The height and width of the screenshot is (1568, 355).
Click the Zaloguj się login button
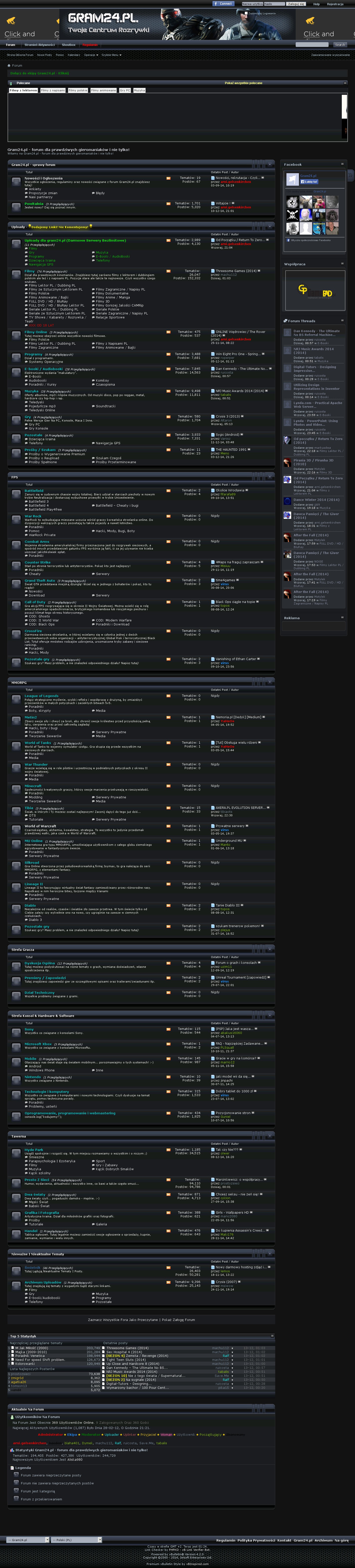coord(295,4)
